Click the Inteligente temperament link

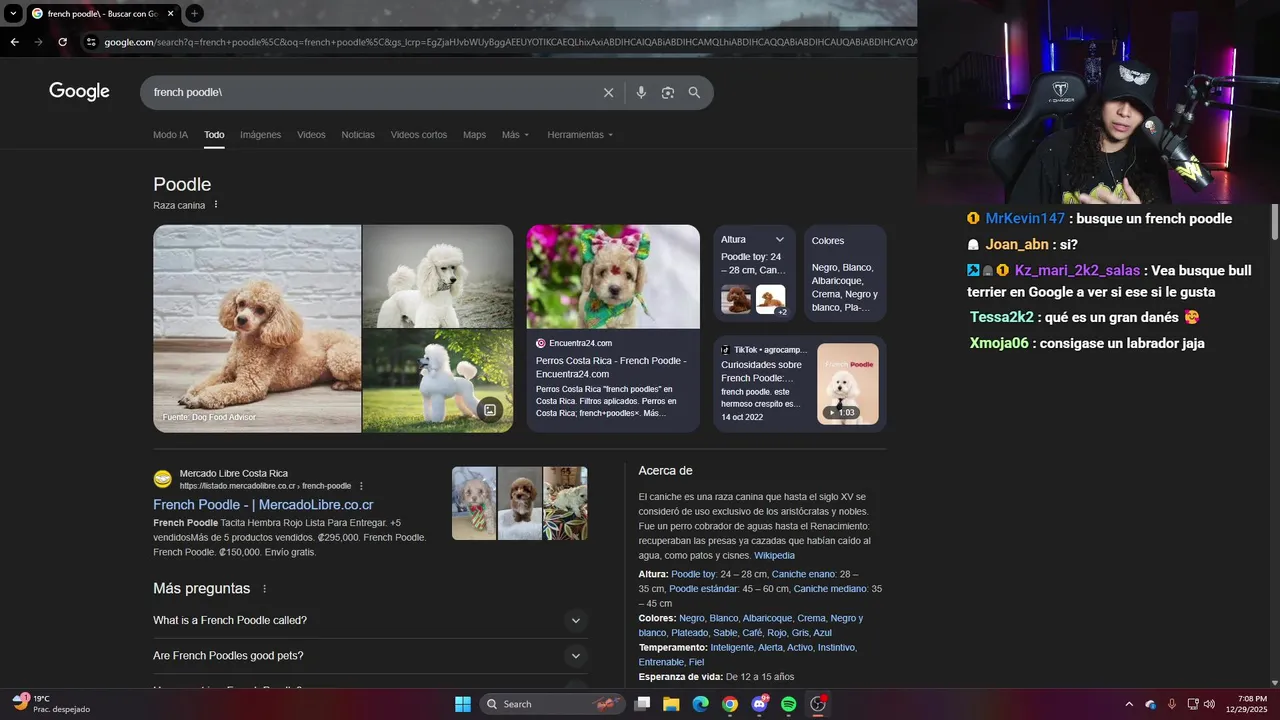[732, 648]
